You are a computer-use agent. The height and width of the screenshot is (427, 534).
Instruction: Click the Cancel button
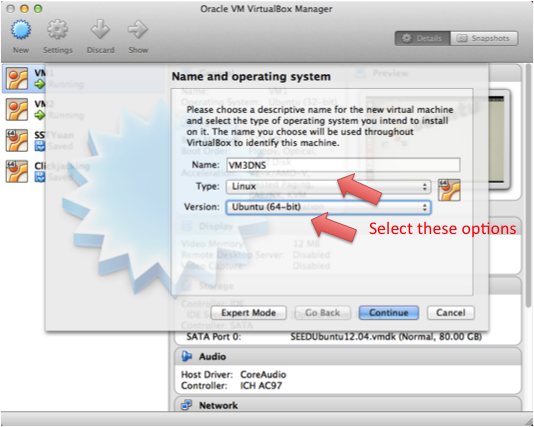(451, 313)
